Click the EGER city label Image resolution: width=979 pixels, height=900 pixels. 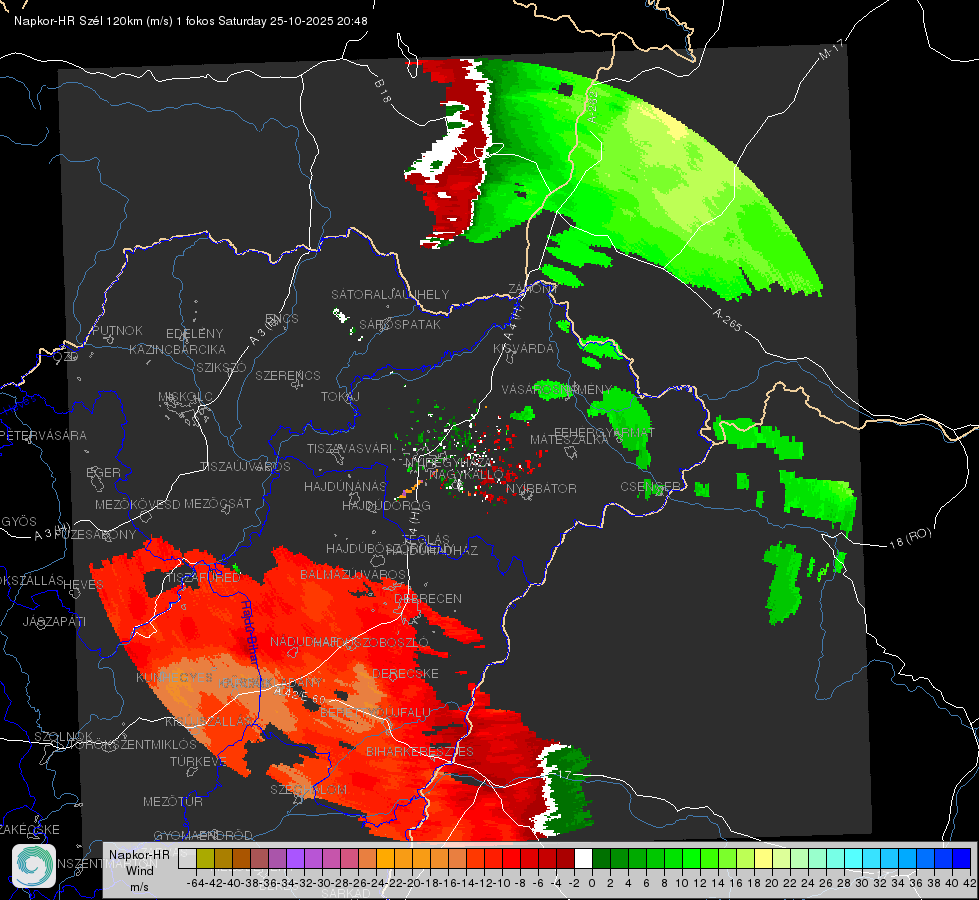click(103, 473)
